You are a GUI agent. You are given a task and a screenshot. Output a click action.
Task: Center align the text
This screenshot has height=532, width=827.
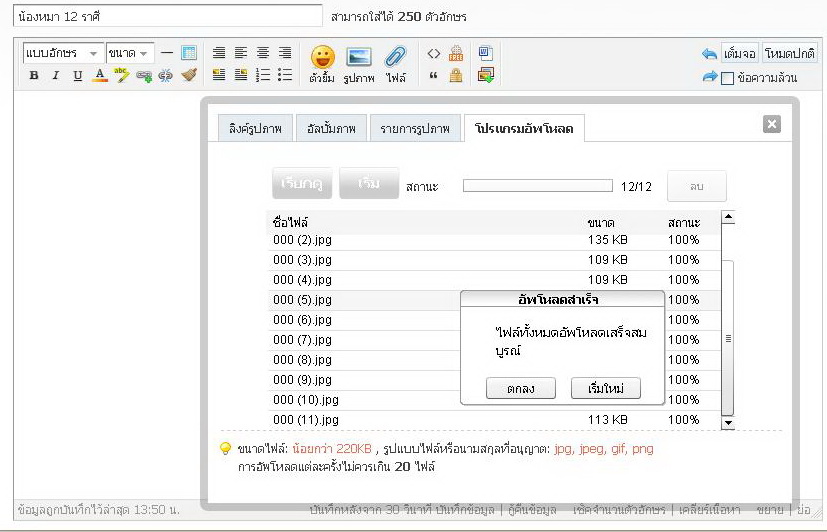(263, 53)
